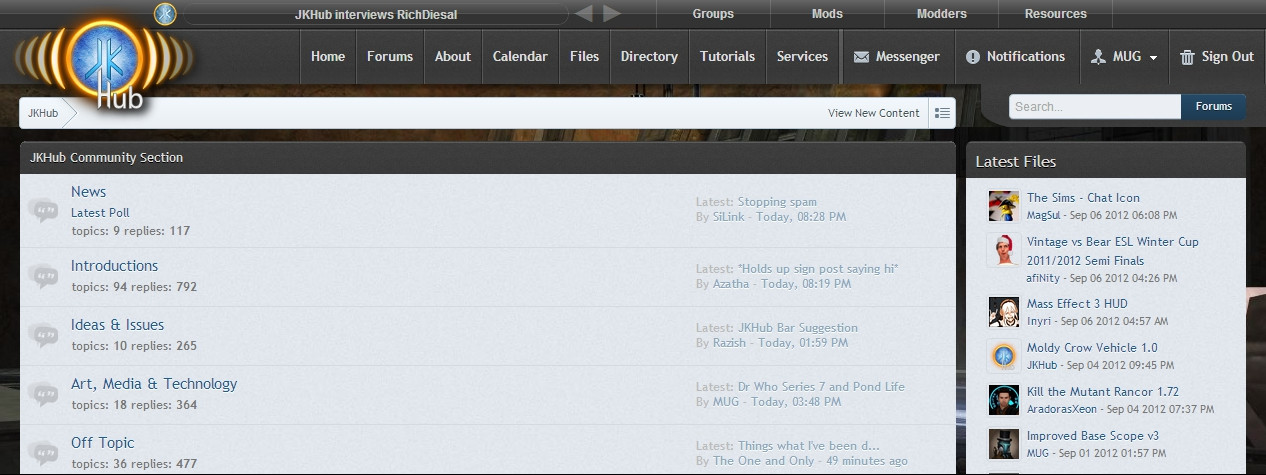Open the Introductions forum link
Viewport: 1266px width, 475px height.
(x=114, y=266)
